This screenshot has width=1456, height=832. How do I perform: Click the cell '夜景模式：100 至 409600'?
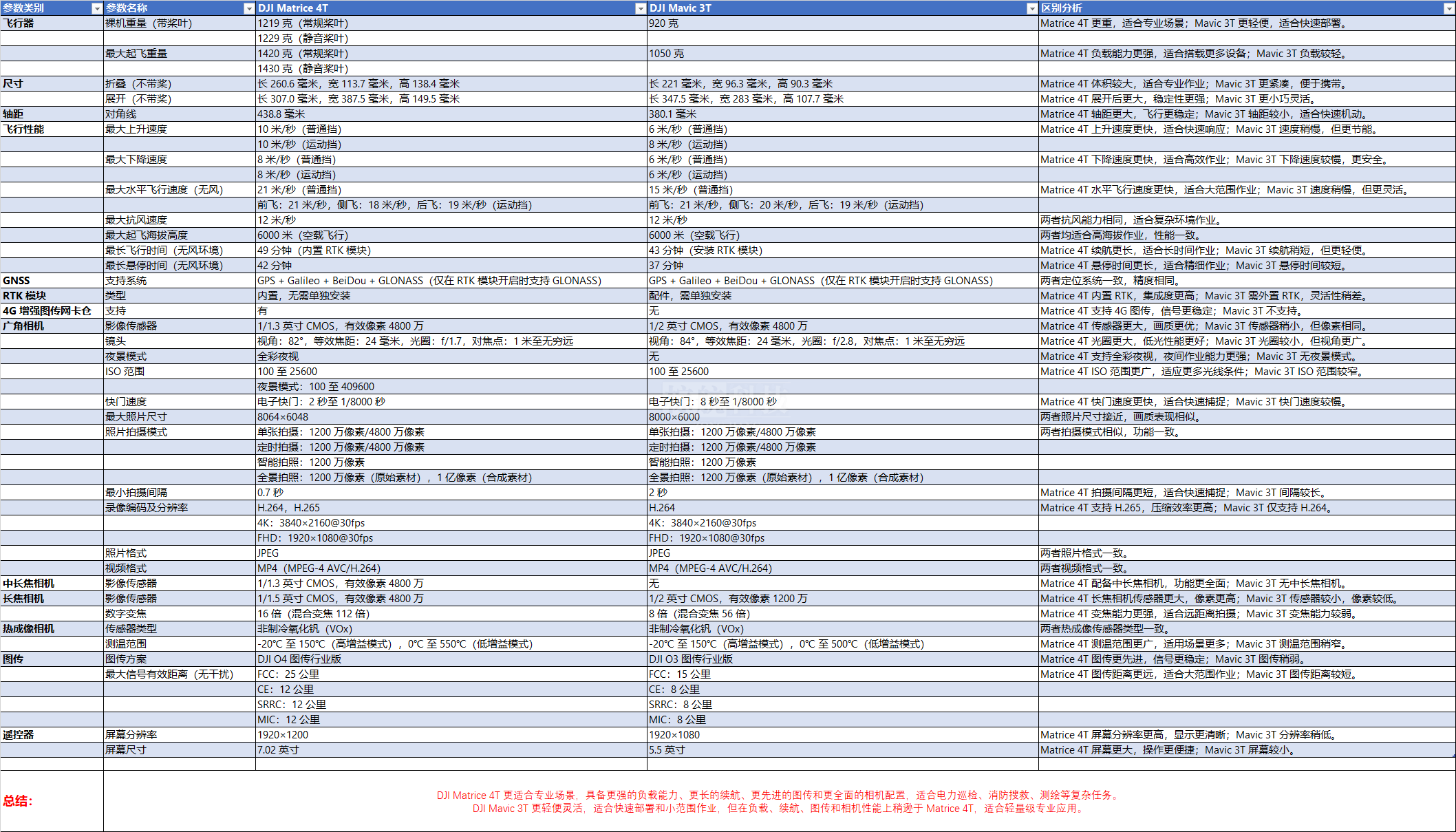(451, 387)
